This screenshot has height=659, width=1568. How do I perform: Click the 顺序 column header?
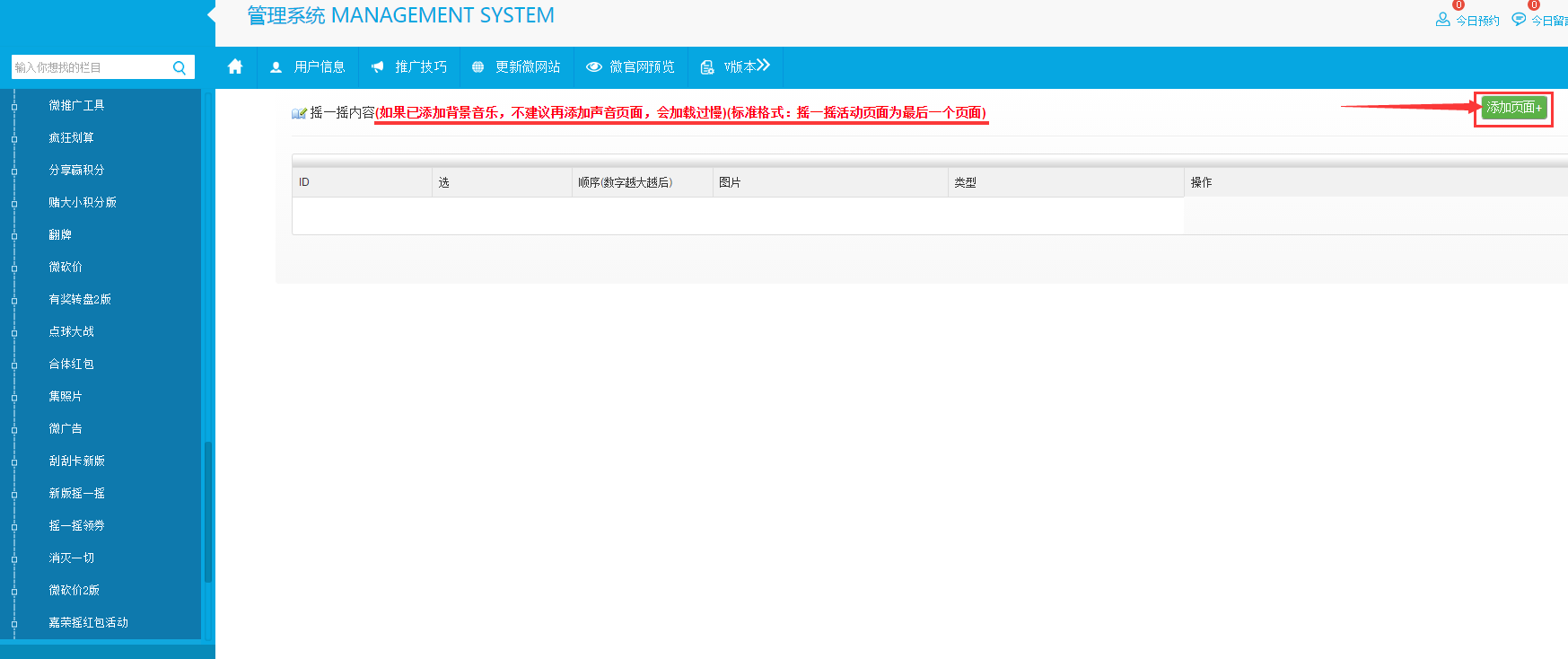(x=625, y=182)
